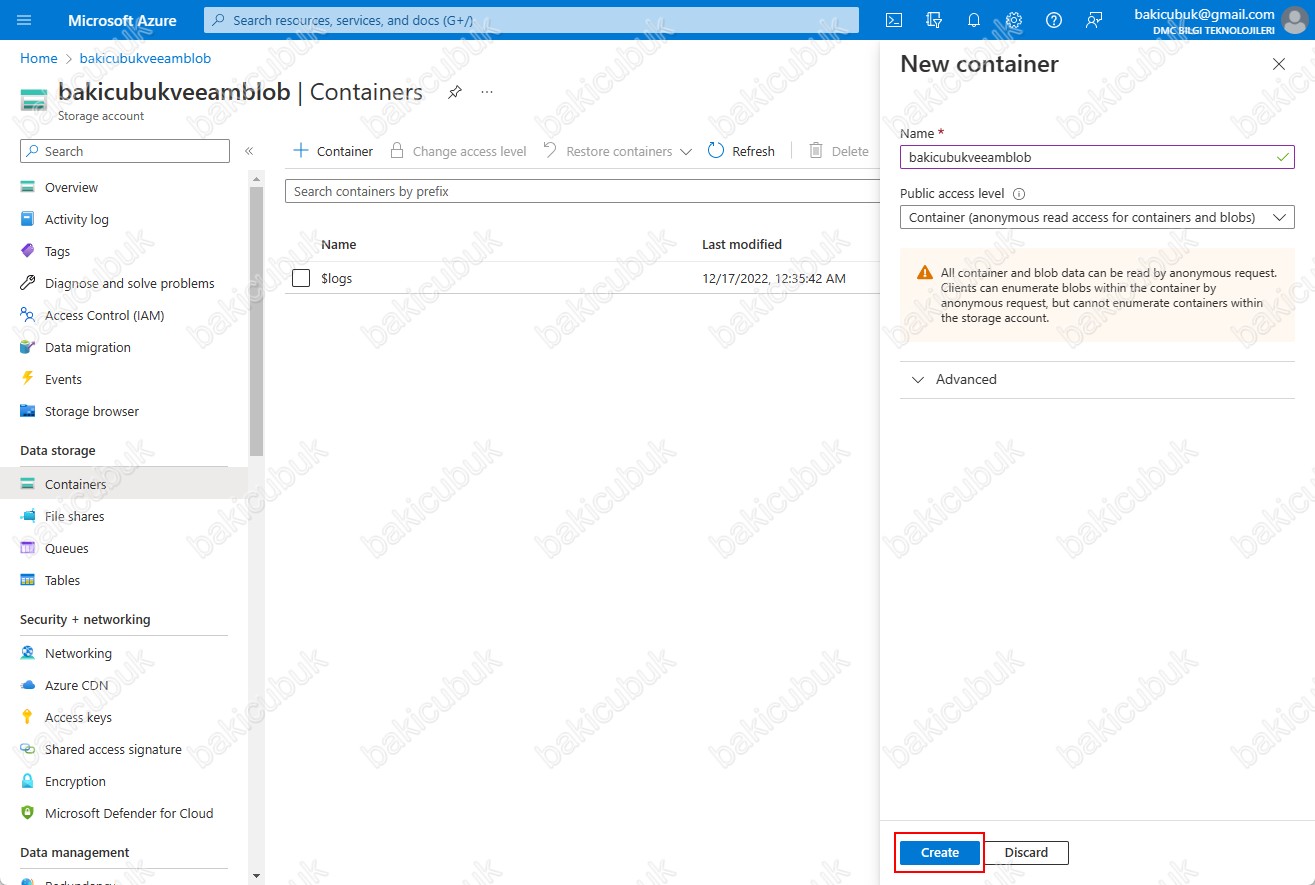Click the Create button
This screenshot has height=885, width=1315.
[939, 852]
